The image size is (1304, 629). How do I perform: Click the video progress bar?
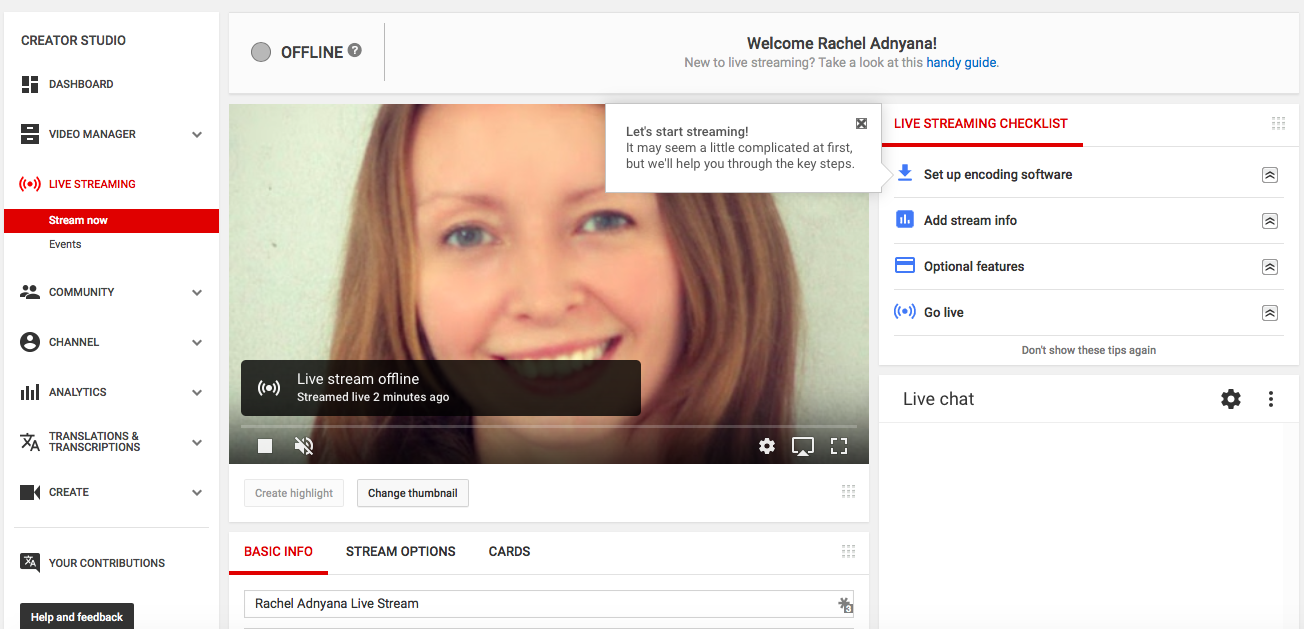click(549, 427)
